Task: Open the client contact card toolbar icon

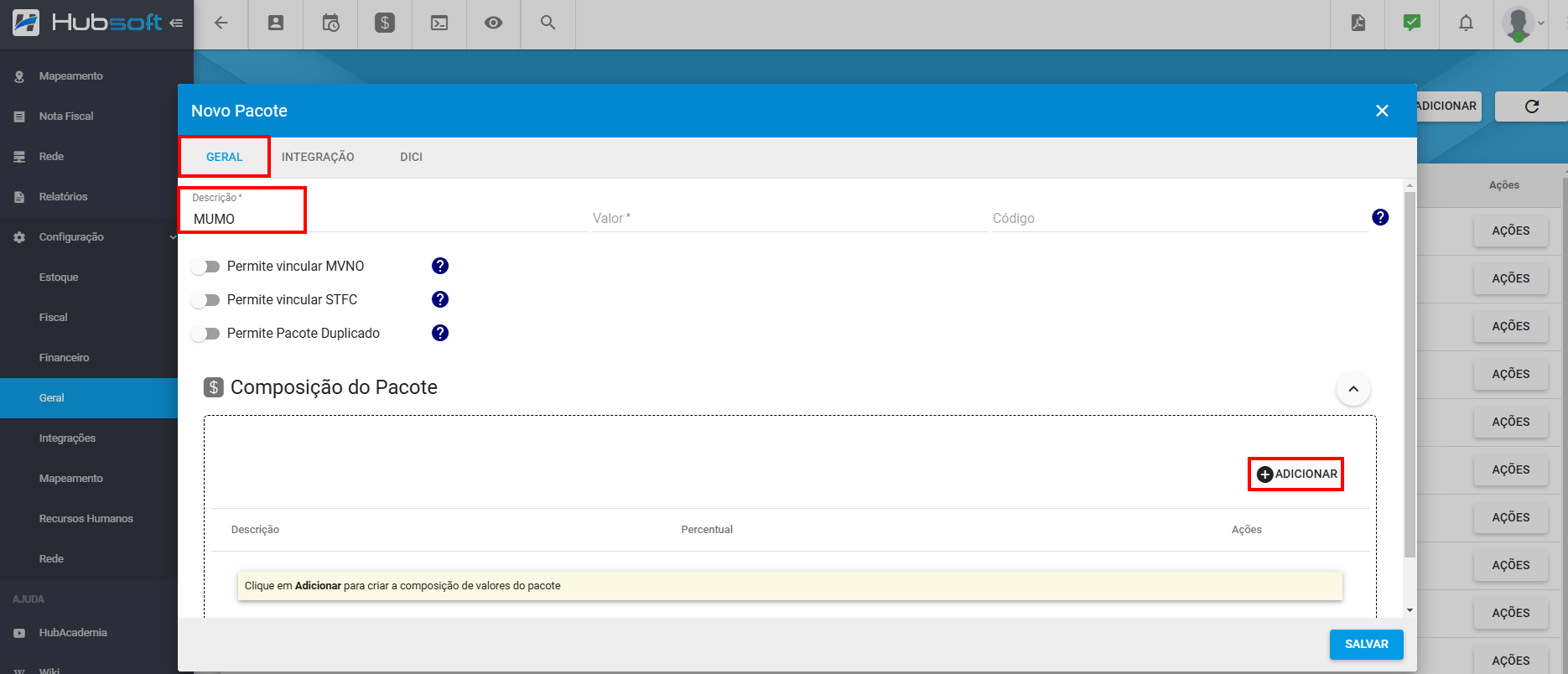Action: (x=276, y=23)
